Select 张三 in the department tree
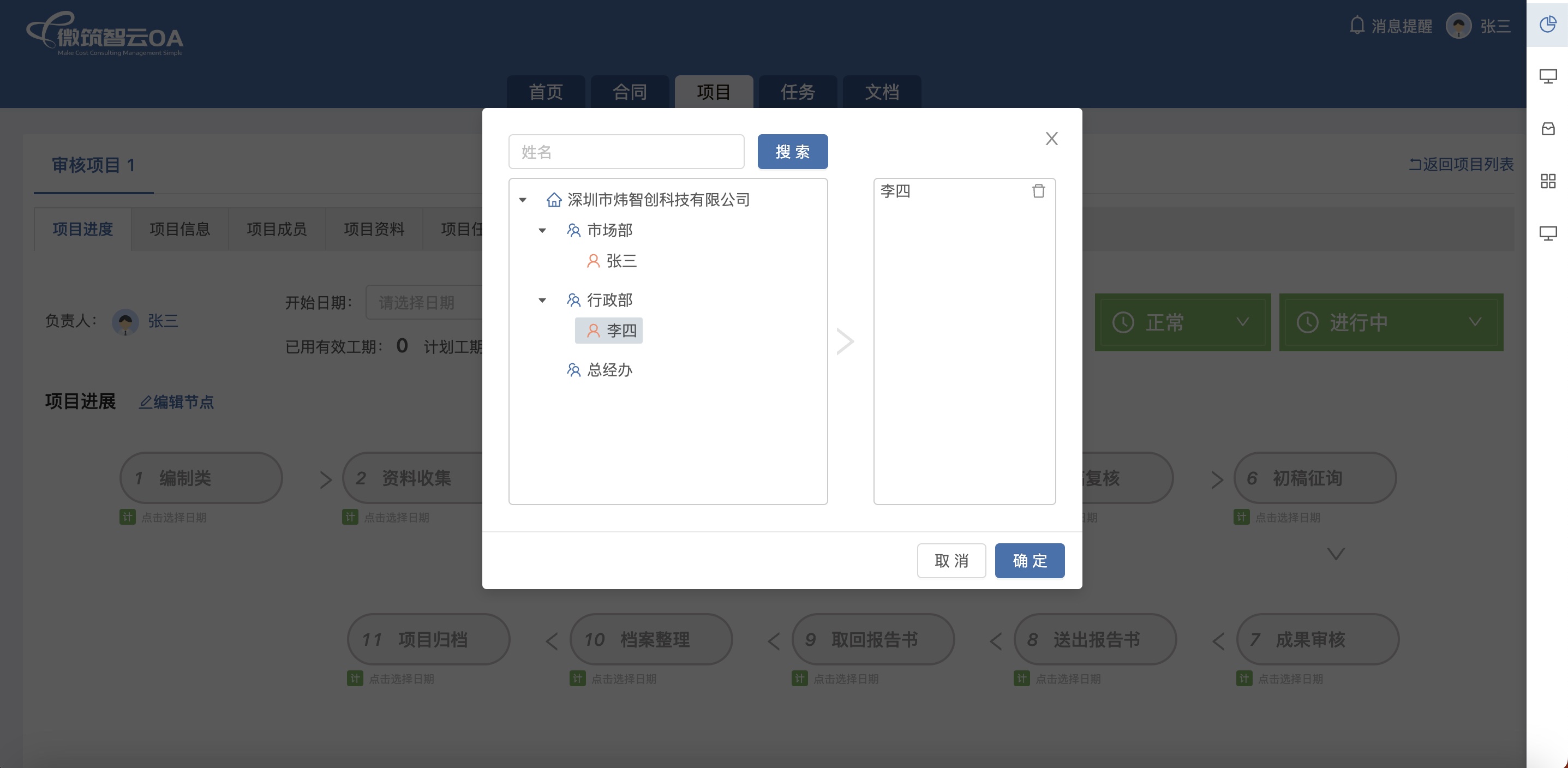The width and height of the screenshot is (1568, 768). [x=621, y=261]
